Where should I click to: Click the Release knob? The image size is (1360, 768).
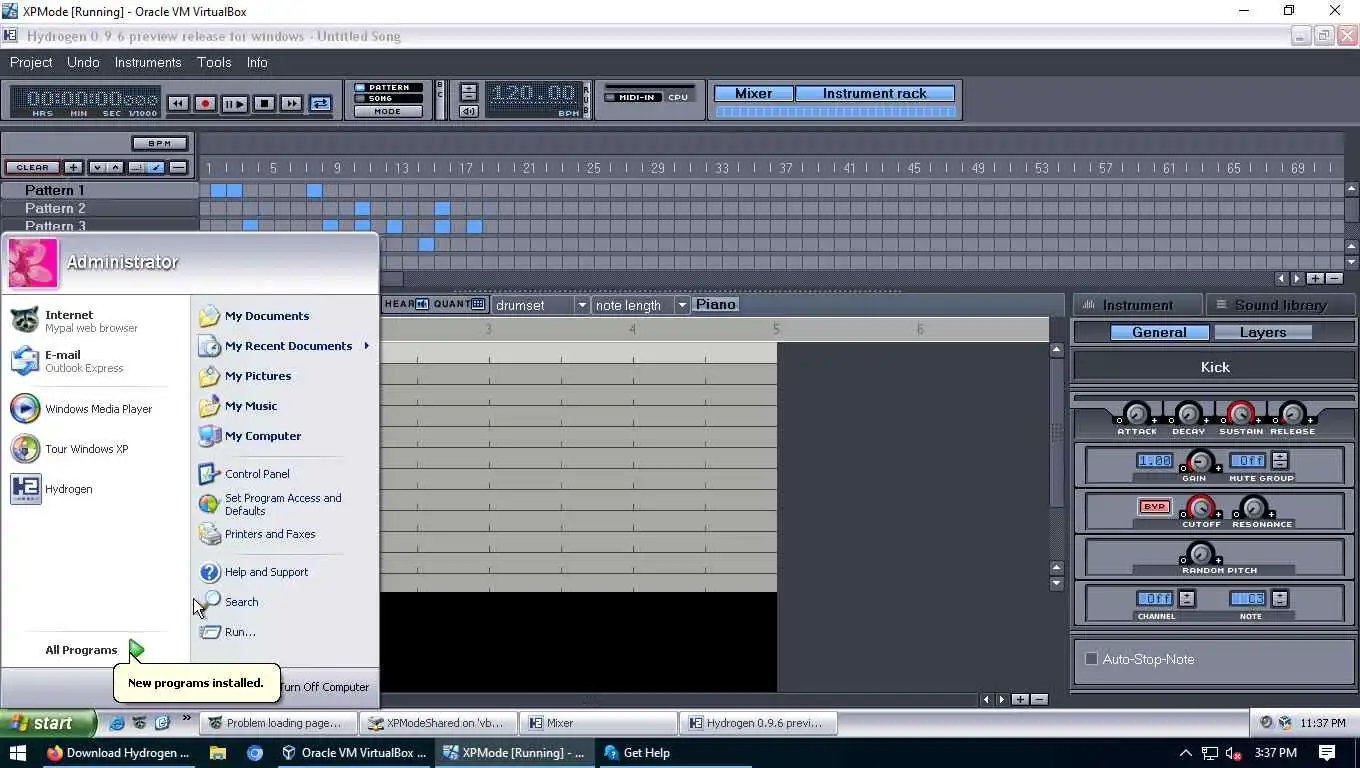pos(1293,413)
